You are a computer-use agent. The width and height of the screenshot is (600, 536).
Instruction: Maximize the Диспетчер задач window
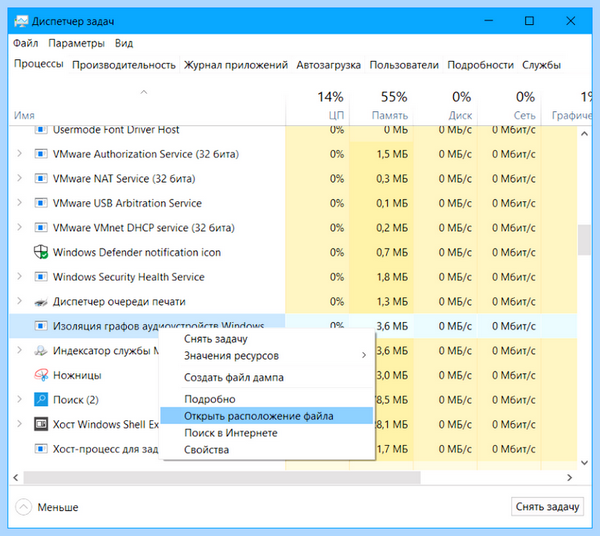pos(529,21)
